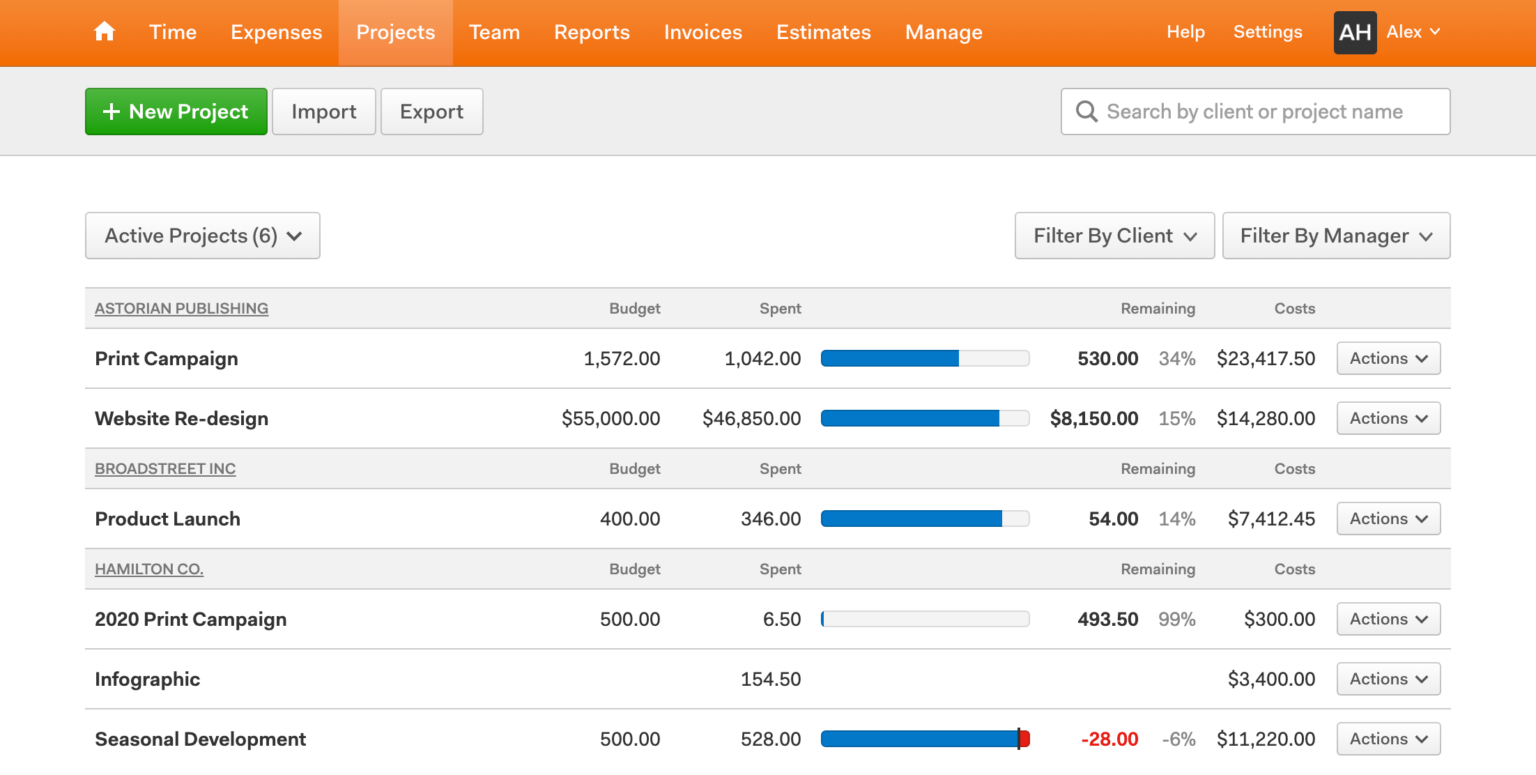Screen dimensions: 1536x775
Task: Open Actions for Print Campaign
Action: [1388, 358]
